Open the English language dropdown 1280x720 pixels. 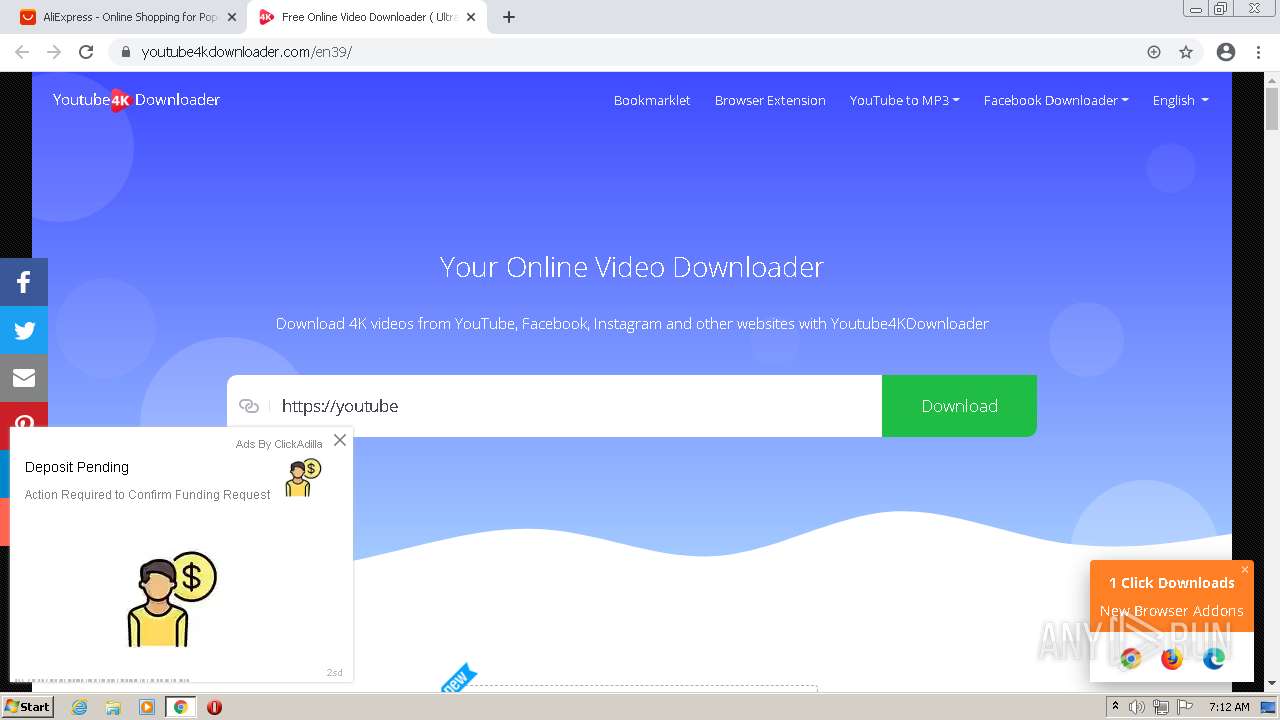click(x=1180, y=100)
